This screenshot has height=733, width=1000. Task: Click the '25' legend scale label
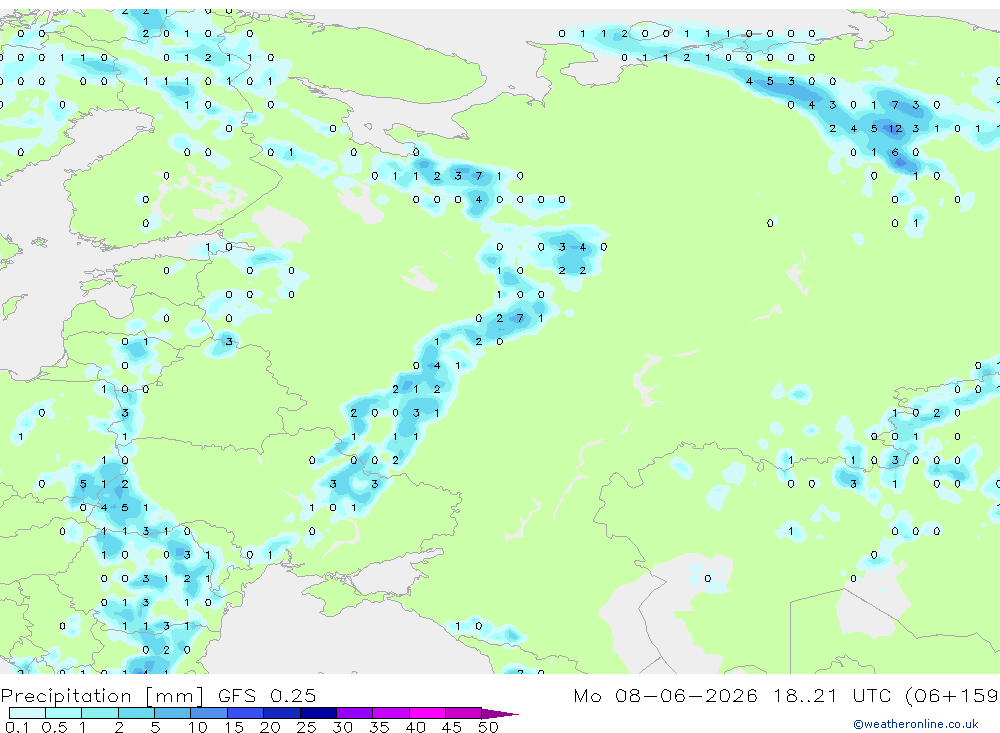[306, 727]
